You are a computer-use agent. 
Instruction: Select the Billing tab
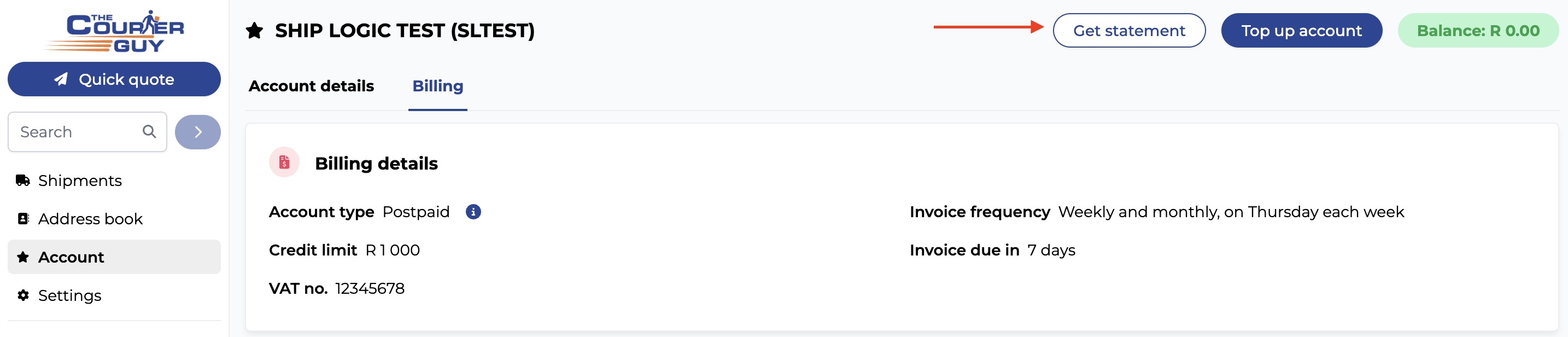pyautogui.click(x=438, y=86)
